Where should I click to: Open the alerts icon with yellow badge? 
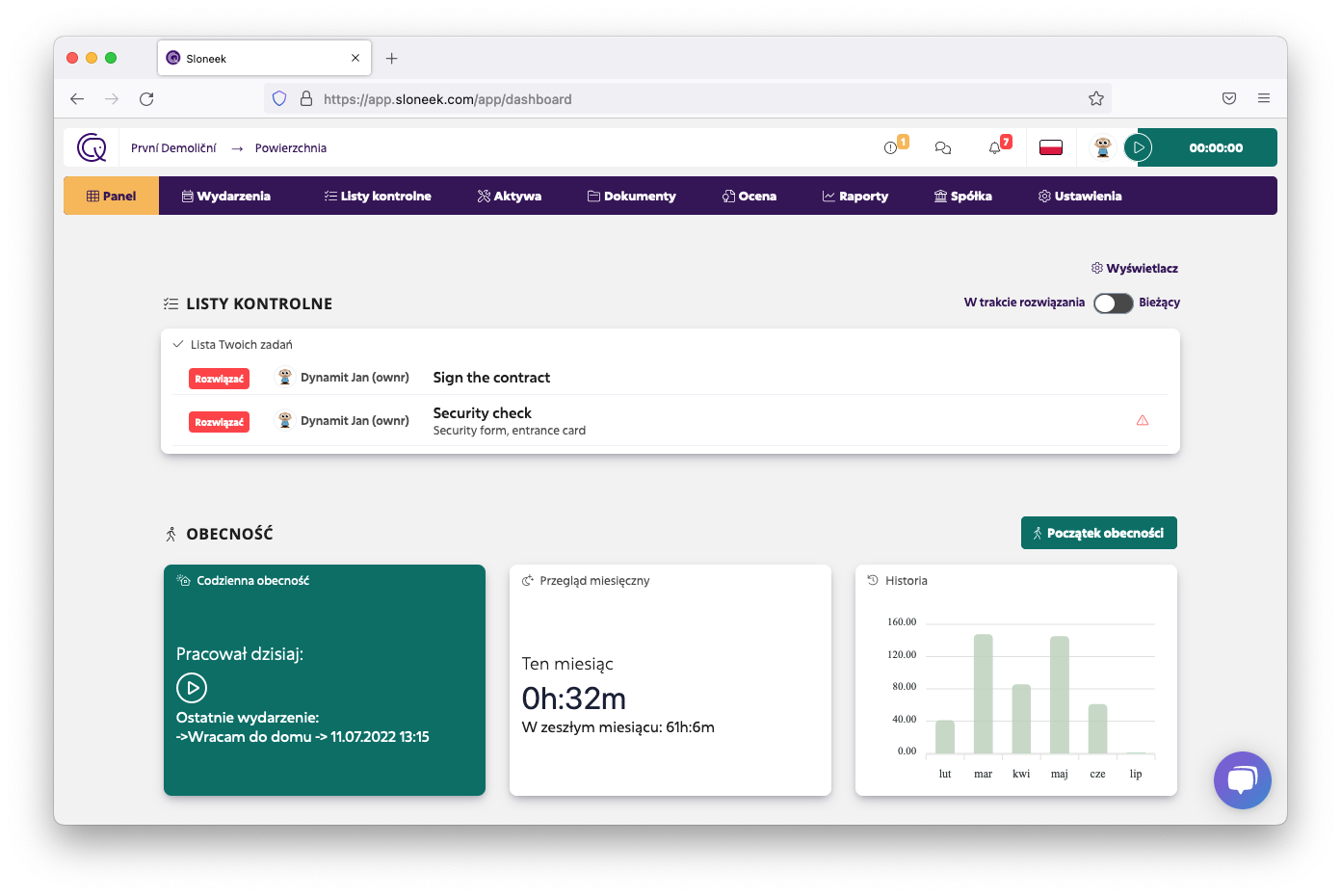891,147
